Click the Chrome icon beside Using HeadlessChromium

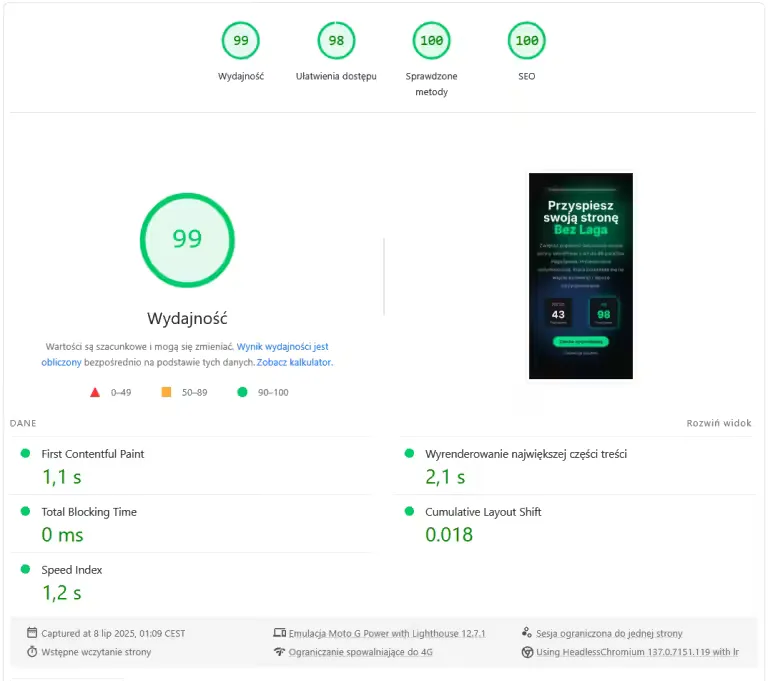pyautogui.click(x=527, y=652)
